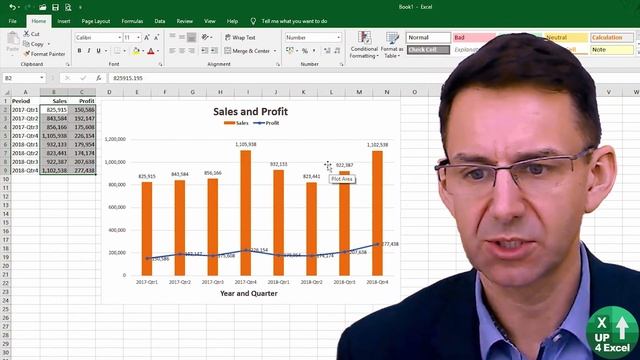Click Accounting Number Format icon
The image size is (640, 360).
(289, 51)
